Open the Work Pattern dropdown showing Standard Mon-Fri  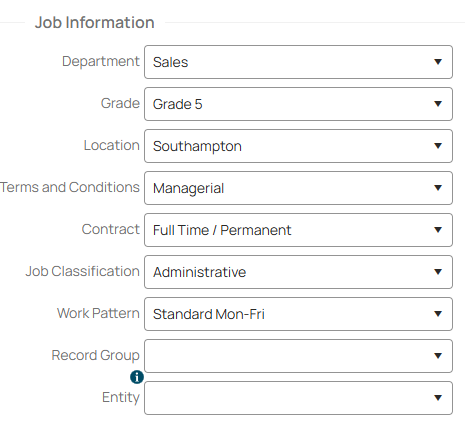(x=298, y=314)
